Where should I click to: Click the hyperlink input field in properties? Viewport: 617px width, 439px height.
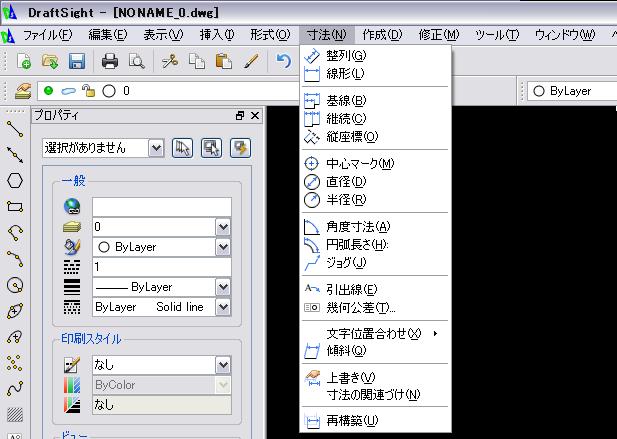tap(162, 207)
